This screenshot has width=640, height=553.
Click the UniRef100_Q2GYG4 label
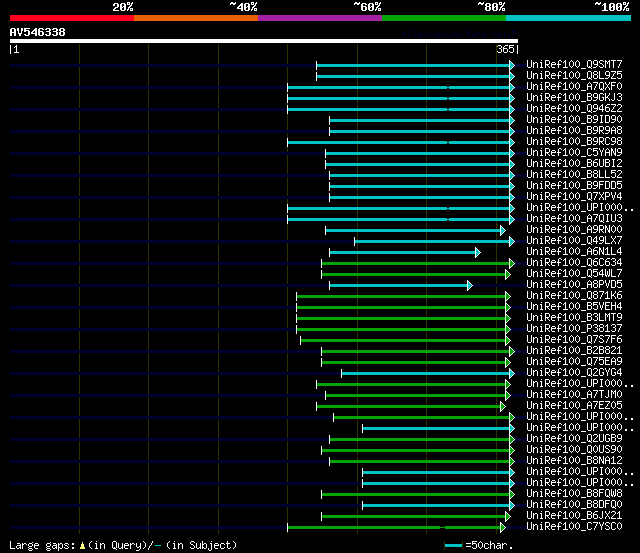click(574, 373)
